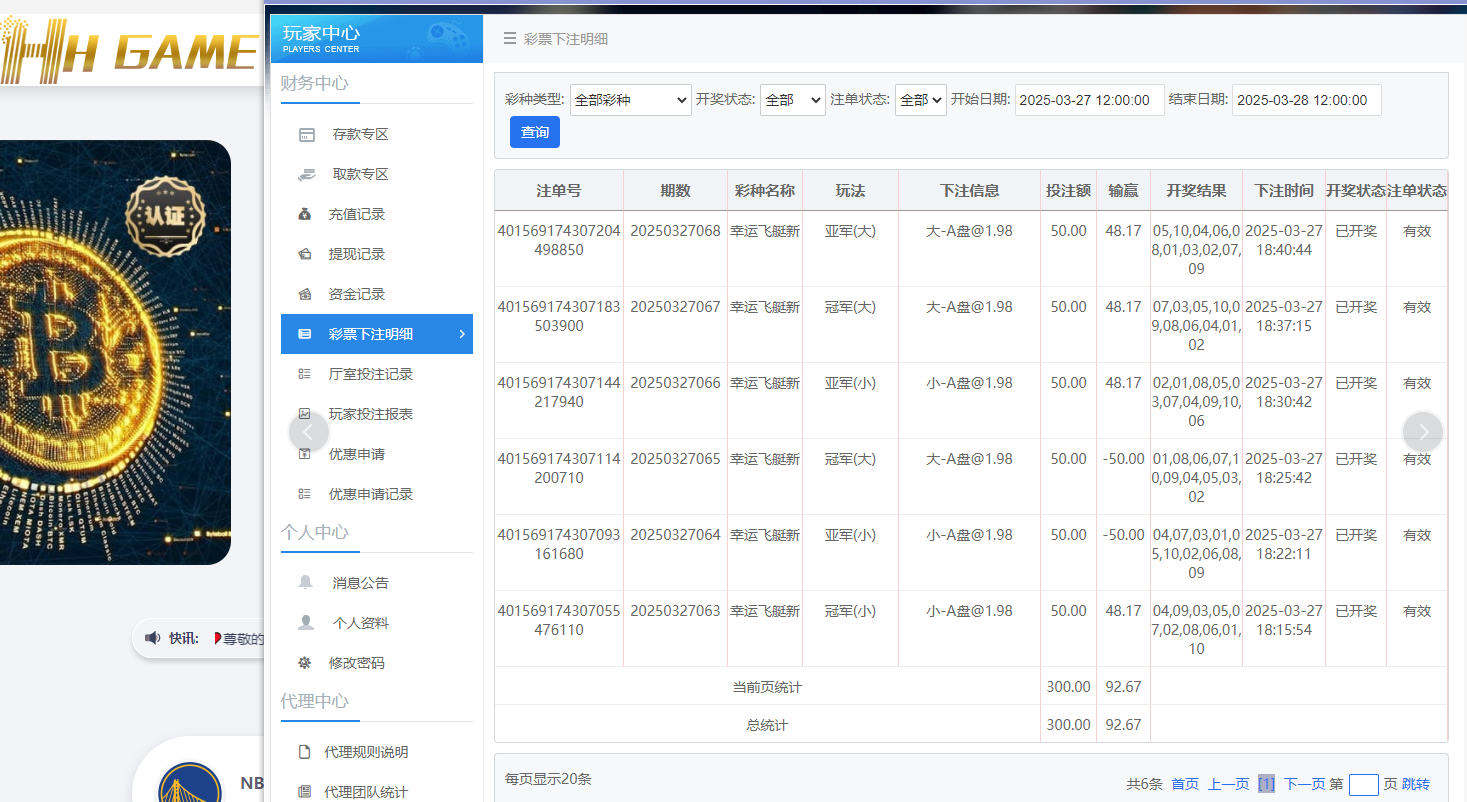
Task: Open 消息公告 via its bell icon
Action: pos(306,581)
